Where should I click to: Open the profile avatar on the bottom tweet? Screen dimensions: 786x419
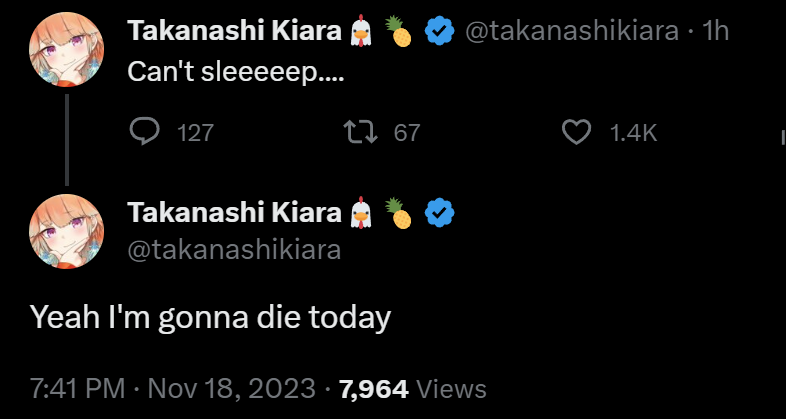click(x=67, y=229)
